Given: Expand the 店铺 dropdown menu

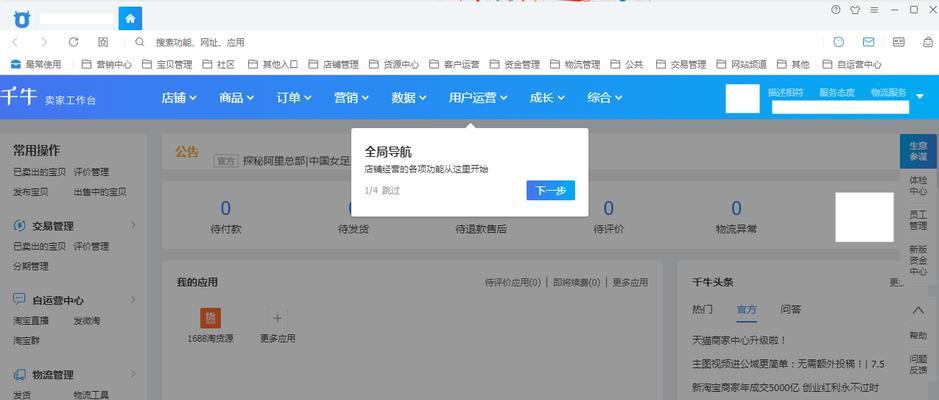Looking at the screenshot, I should click(178, 98).
